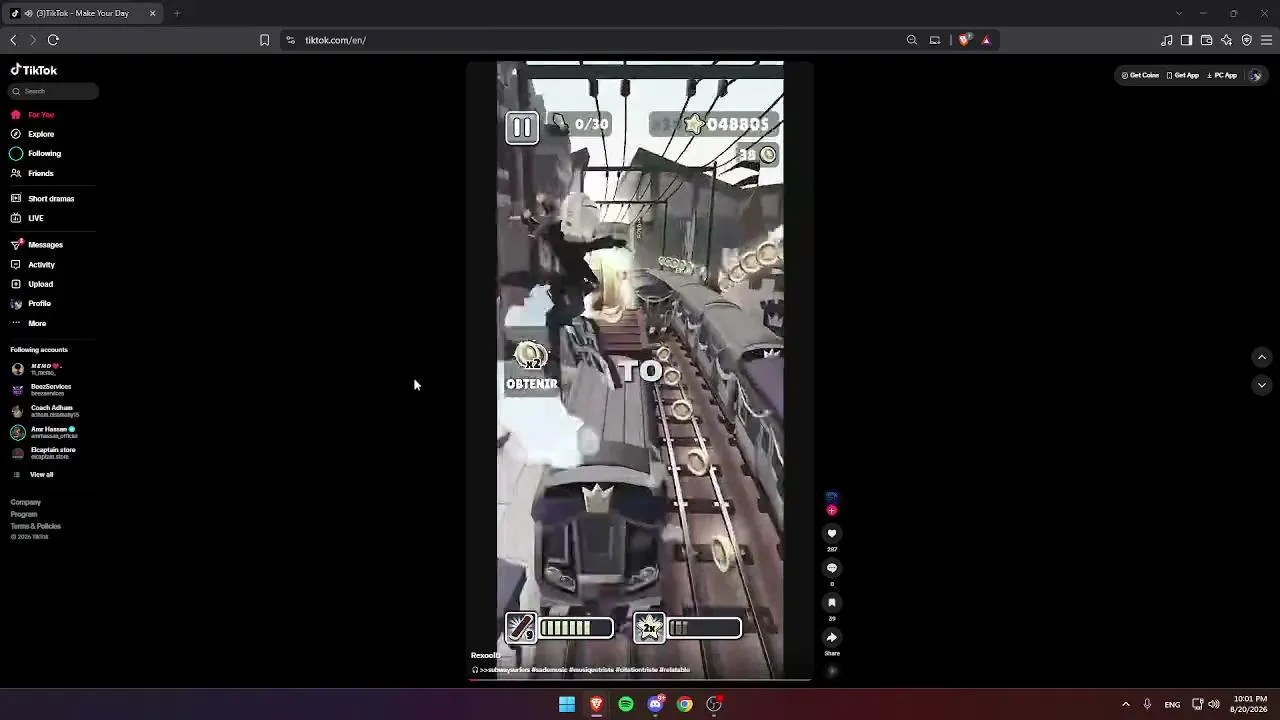This screenshot has height=720, width=1280.
Task: Open the browser hamburger menu
Action: pos(1266,40)
